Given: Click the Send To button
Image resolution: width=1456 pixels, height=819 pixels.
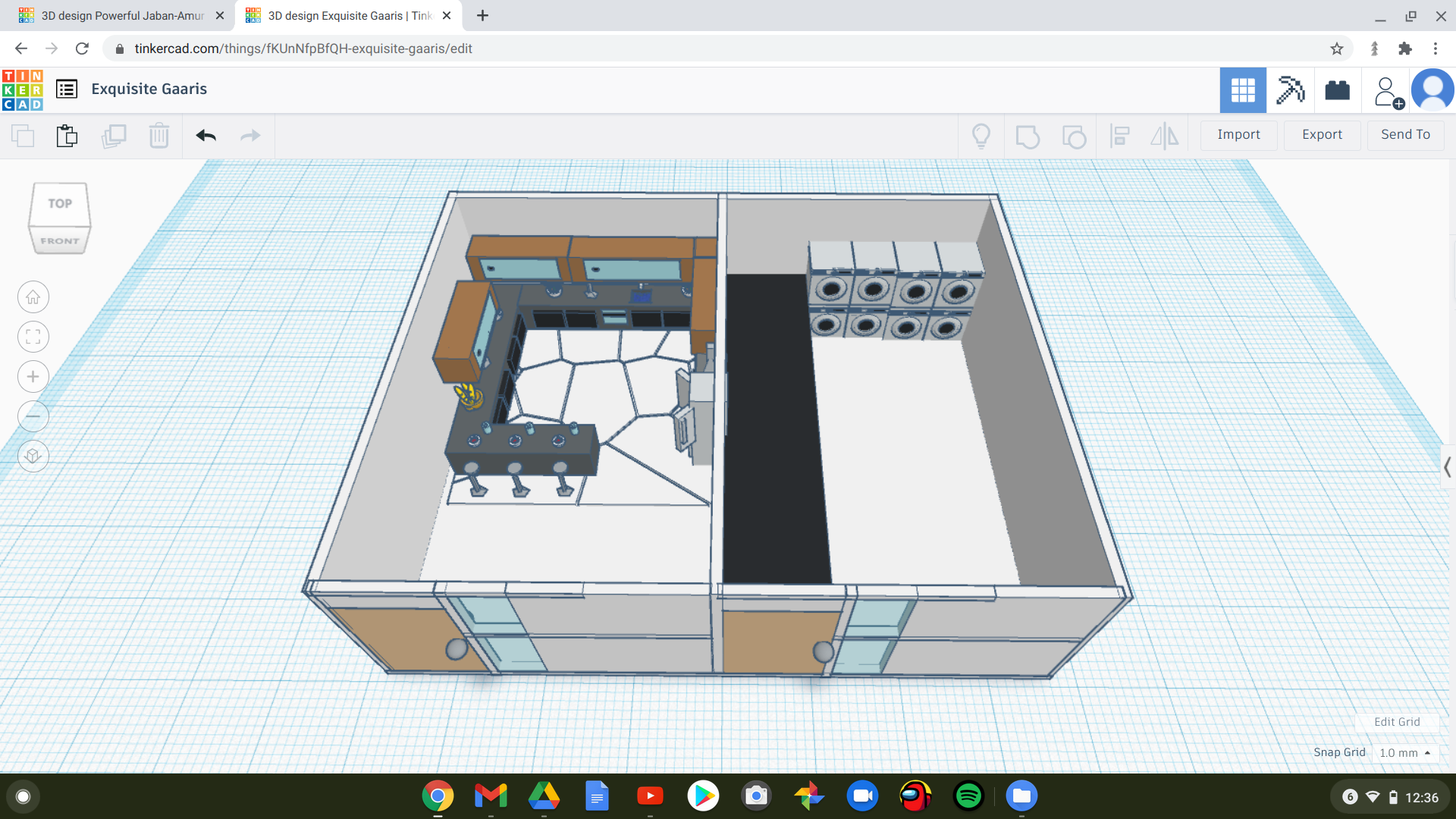Looking at the screenshot, I should coord(1405,135).
